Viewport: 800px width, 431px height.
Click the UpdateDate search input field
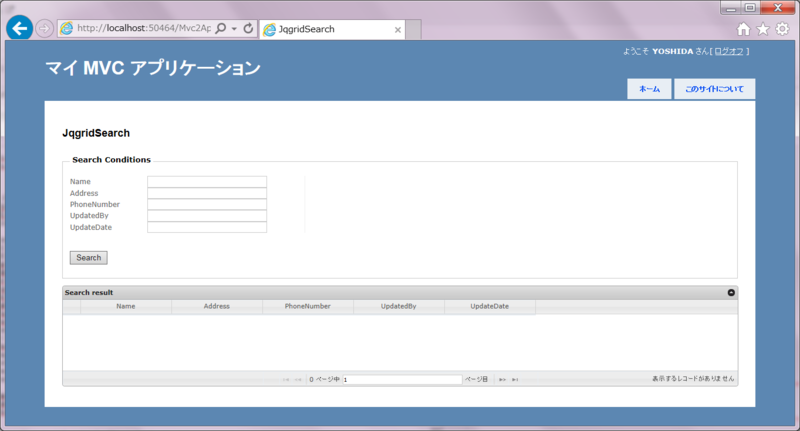[207, 227]
